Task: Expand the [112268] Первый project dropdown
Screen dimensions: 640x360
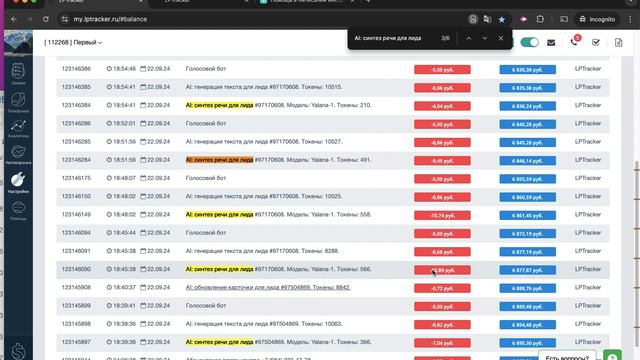Action: coord(73,42)
